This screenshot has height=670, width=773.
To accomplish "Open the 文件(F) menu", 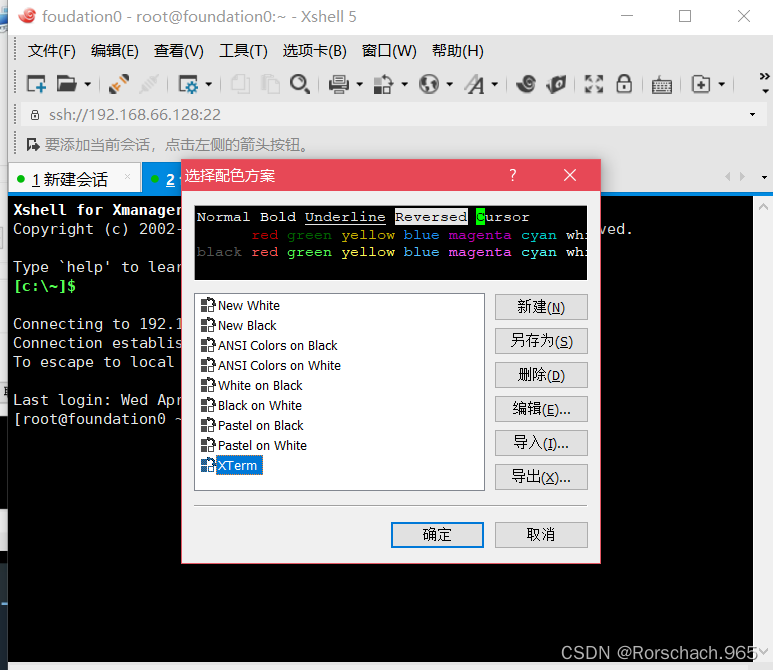I will (x=52, y=51).
